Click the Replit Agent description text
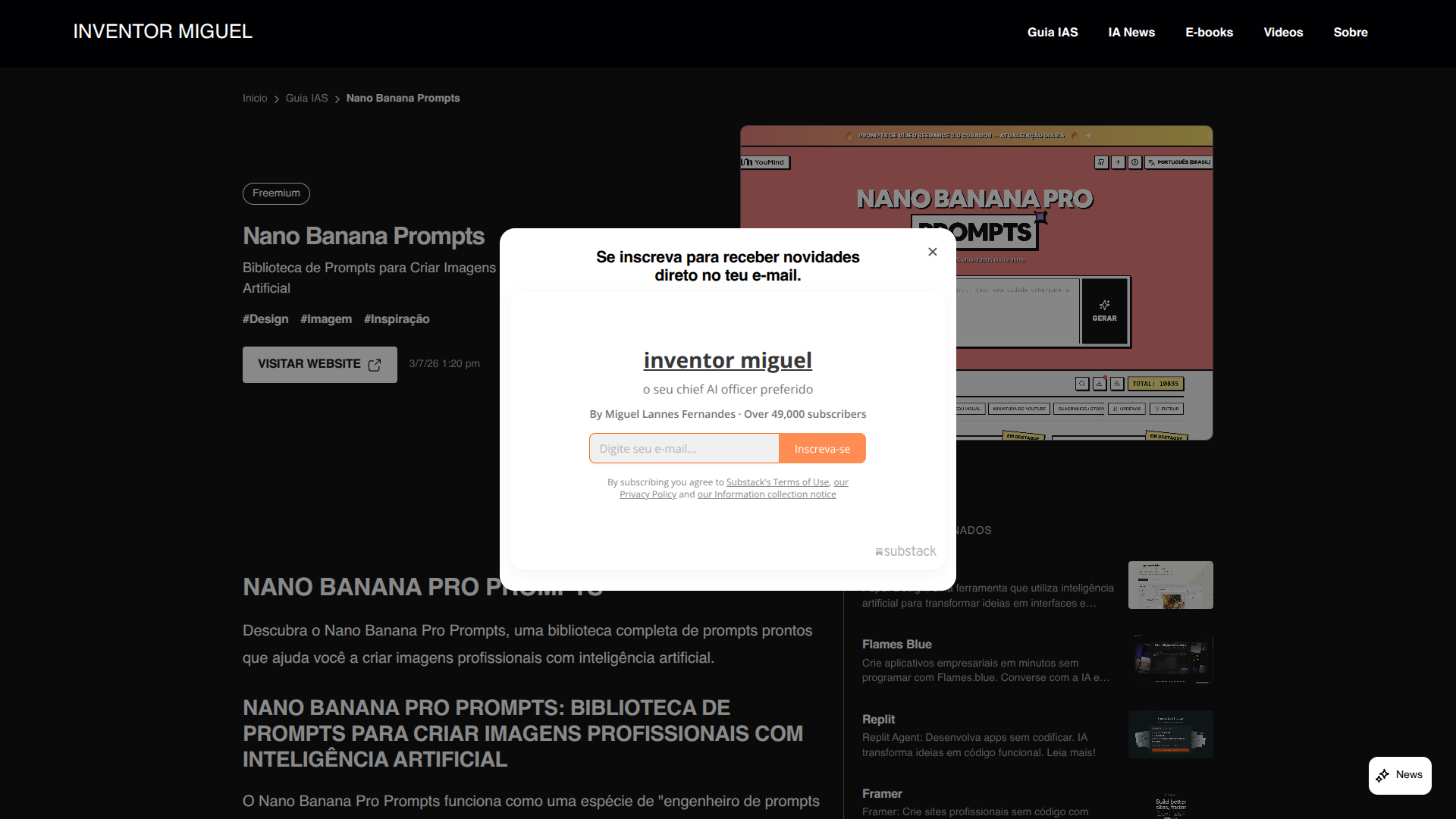Image resolution: width=1456 pixels, height=819 pixels. (x=979, y=745)
